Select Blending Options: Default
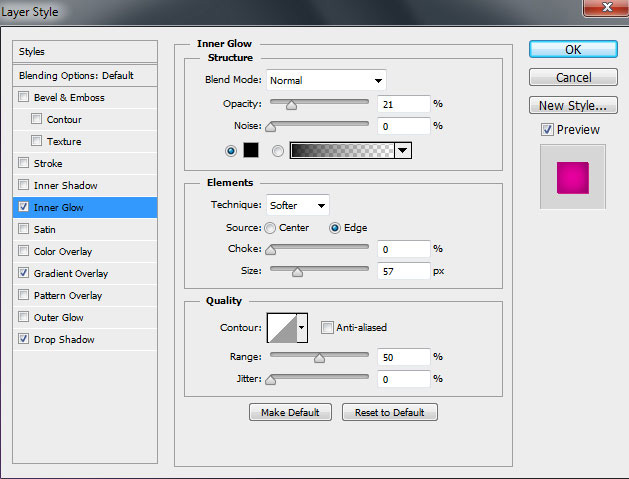Viewport: 629px width, 479px height. pos(76,75)
